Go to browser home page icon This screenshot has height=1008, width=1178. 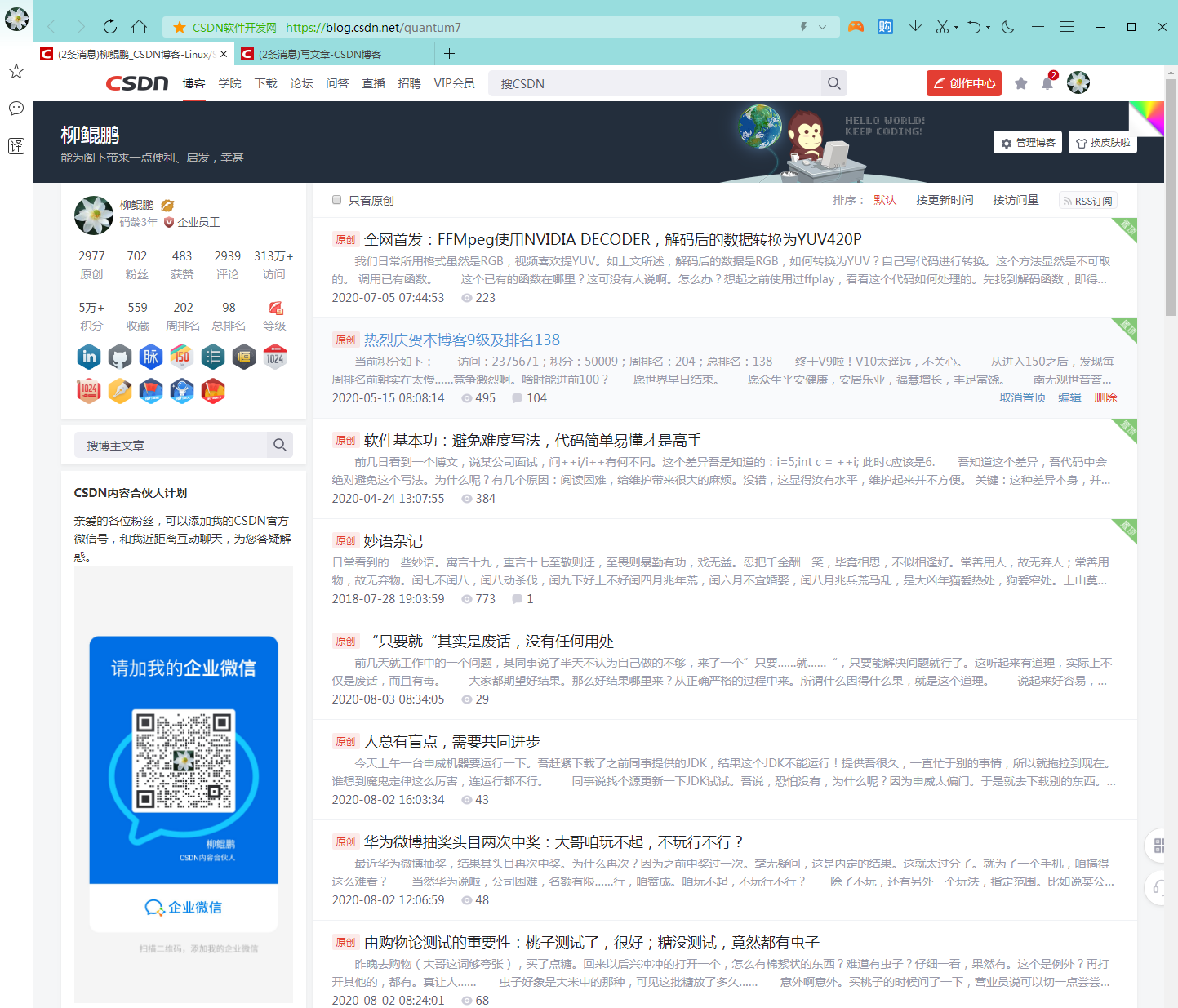(140, 27)
